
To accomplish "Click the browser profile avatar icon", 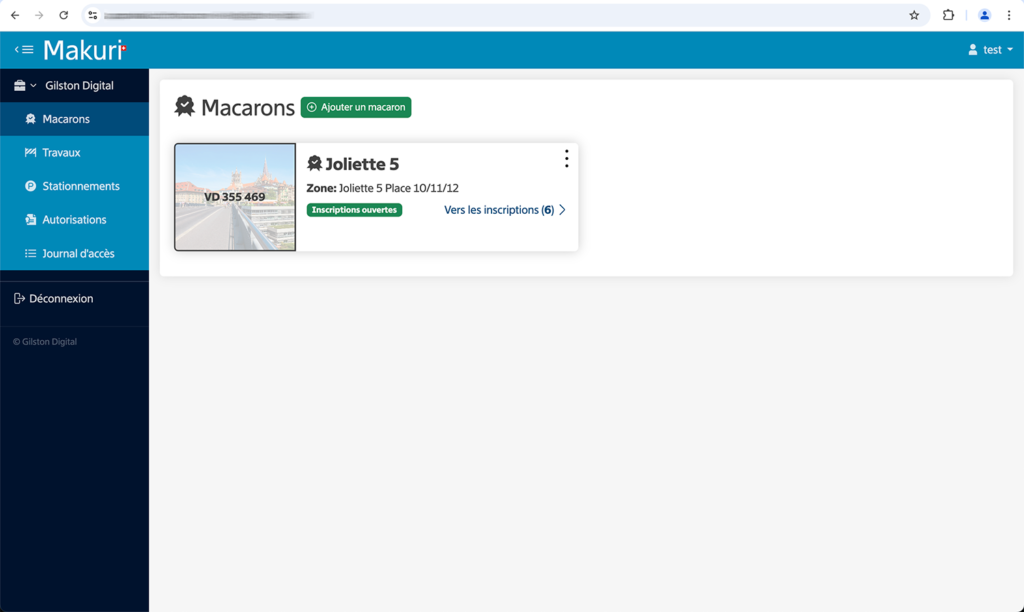I will pos(984,15).
